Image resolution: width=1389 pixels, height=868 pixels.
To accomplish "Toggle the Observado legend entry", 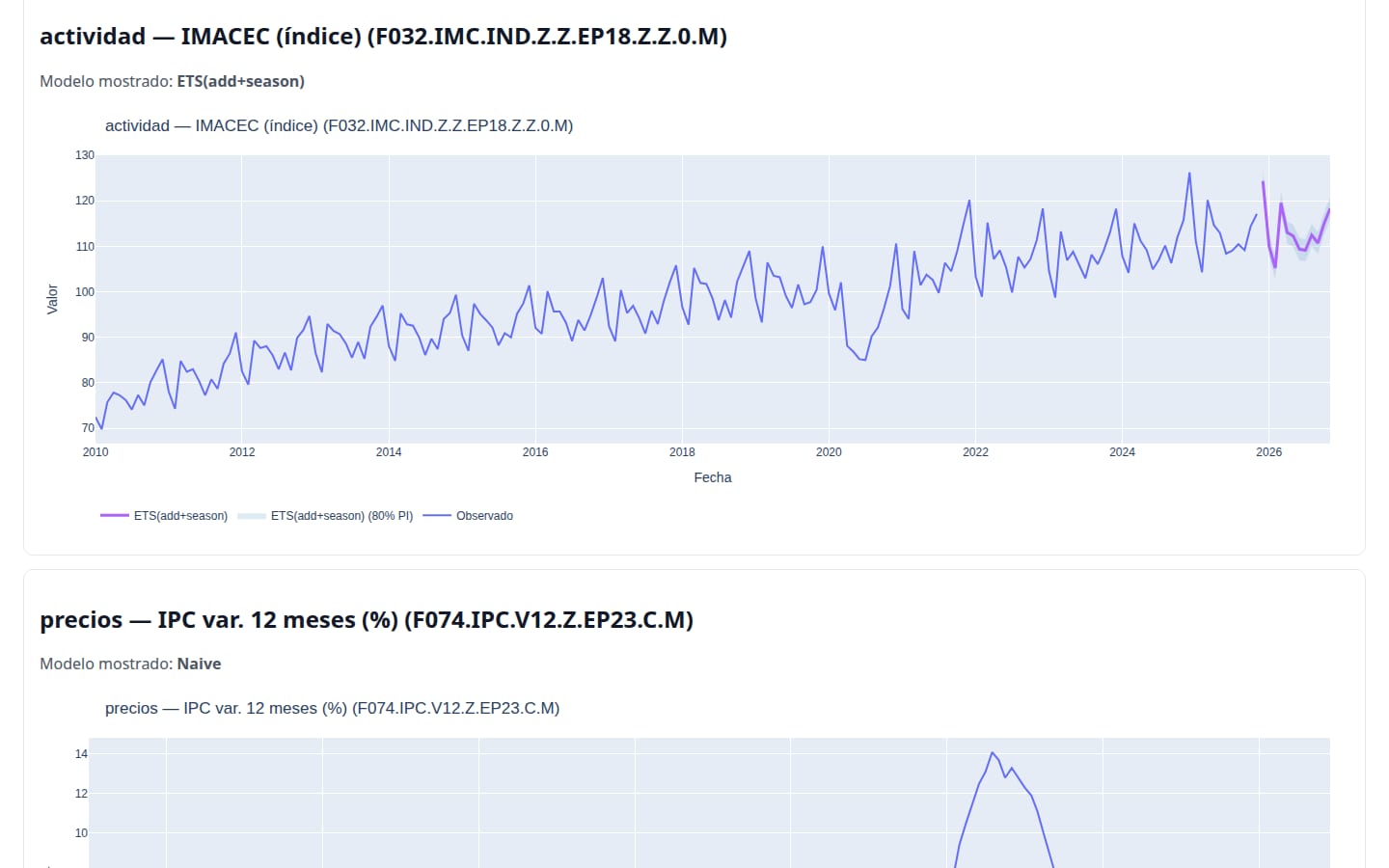I will (x=469, y=516).
